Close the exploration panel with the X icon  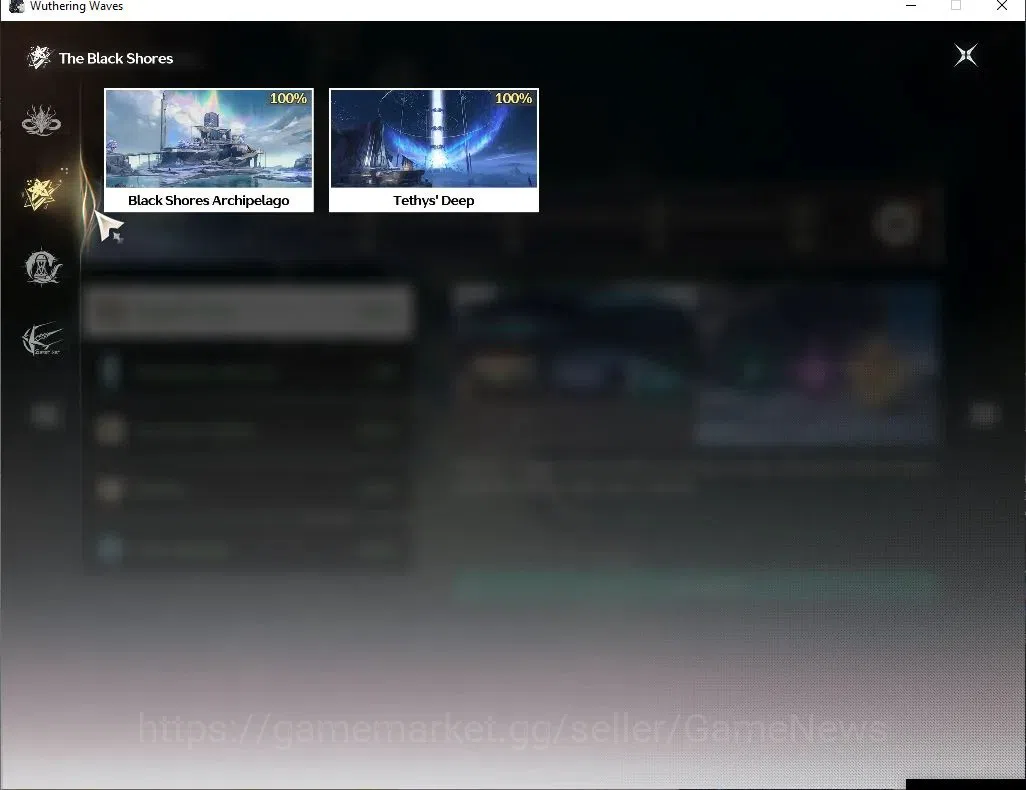point(966,56)
